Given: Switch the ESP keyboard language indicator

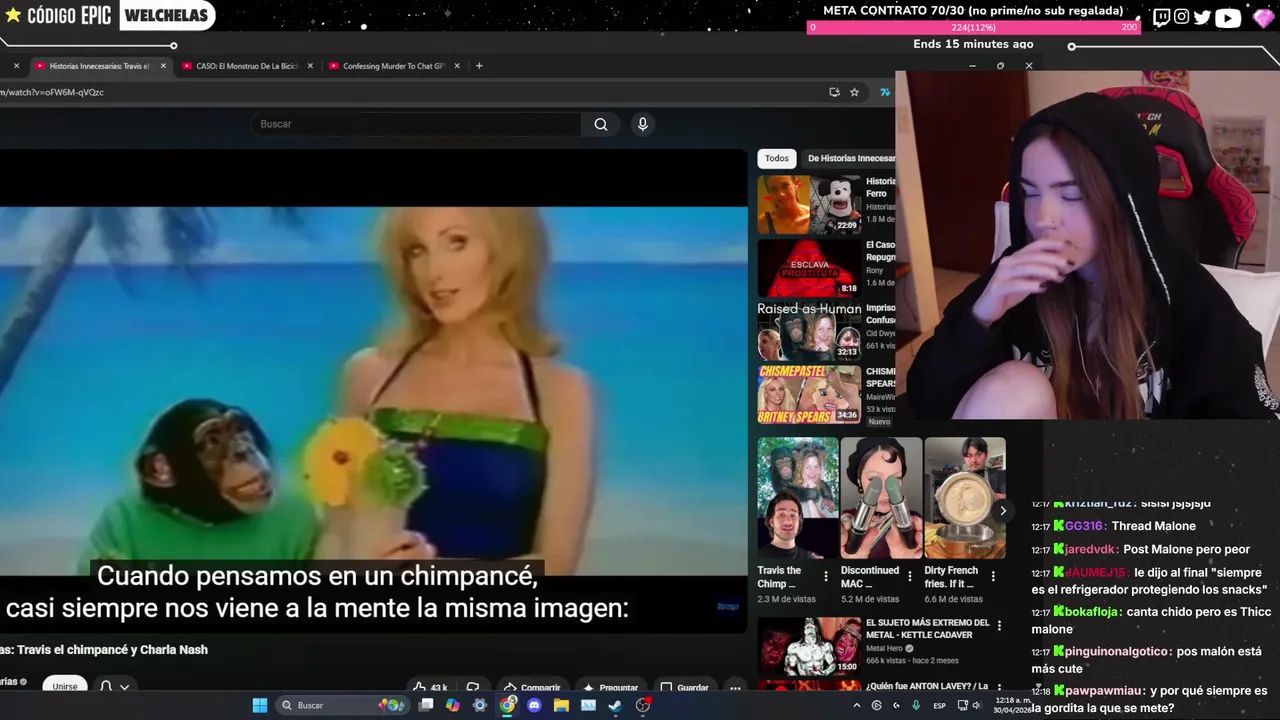Looking at the screenshot, I should click(x=940, y=705).
